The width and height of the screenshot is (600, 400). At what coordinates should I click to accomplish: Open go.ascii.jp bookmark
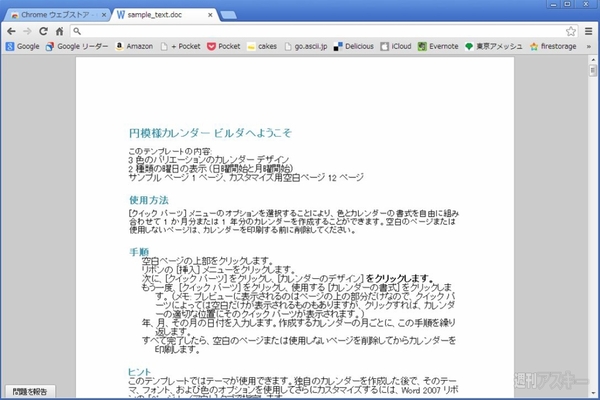(306, 46)
